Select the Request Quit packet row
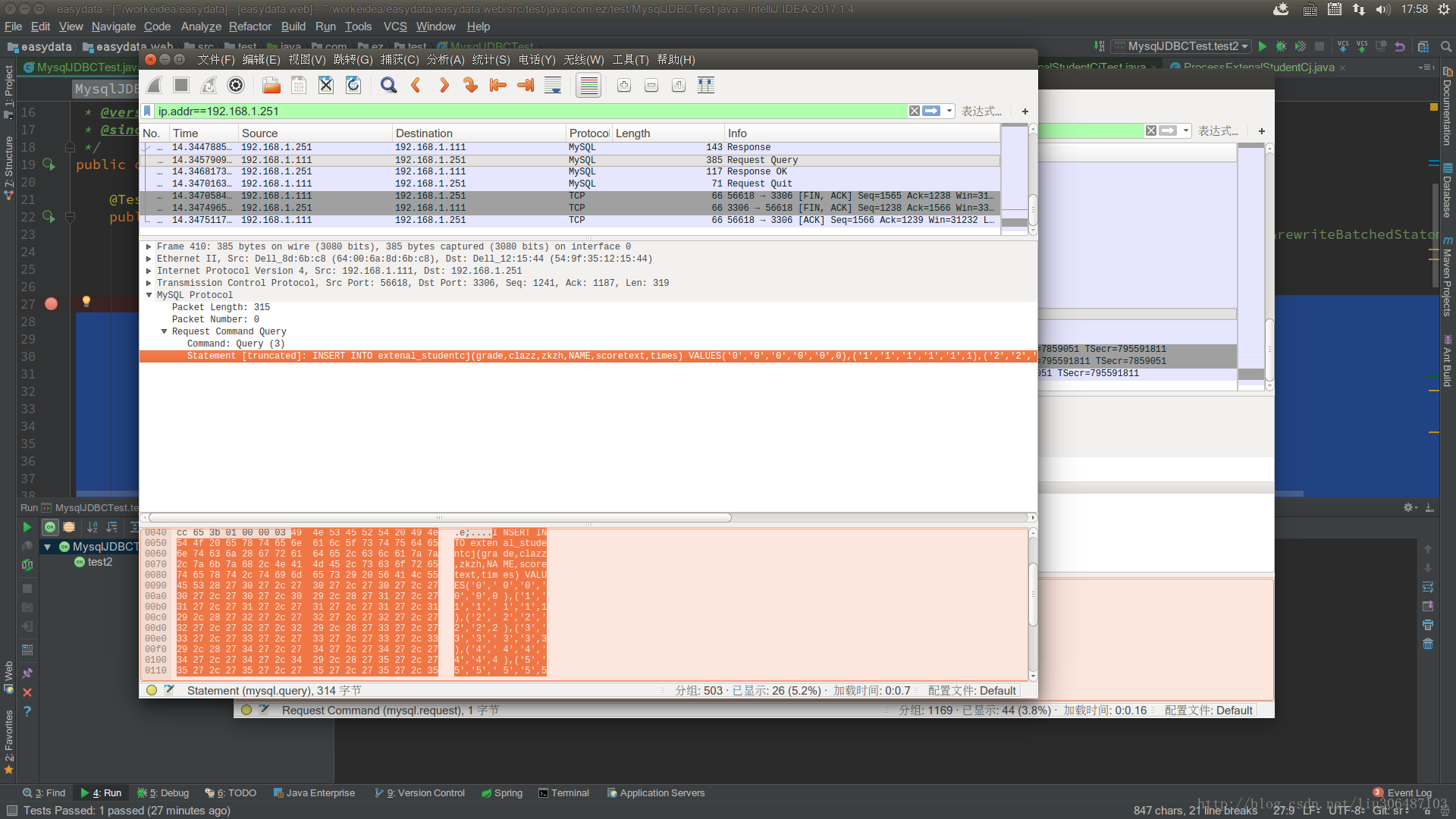 point(571,184)
